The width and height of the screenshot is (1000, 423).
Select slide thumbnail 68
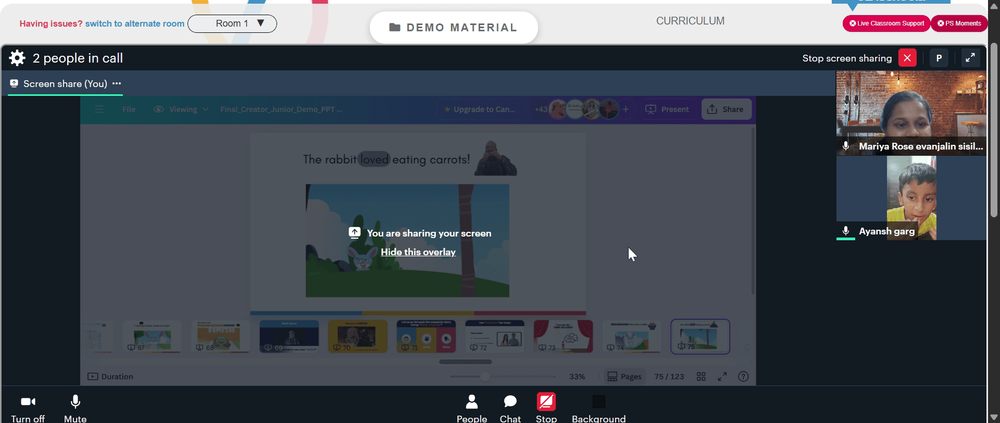tap(221, 336)
